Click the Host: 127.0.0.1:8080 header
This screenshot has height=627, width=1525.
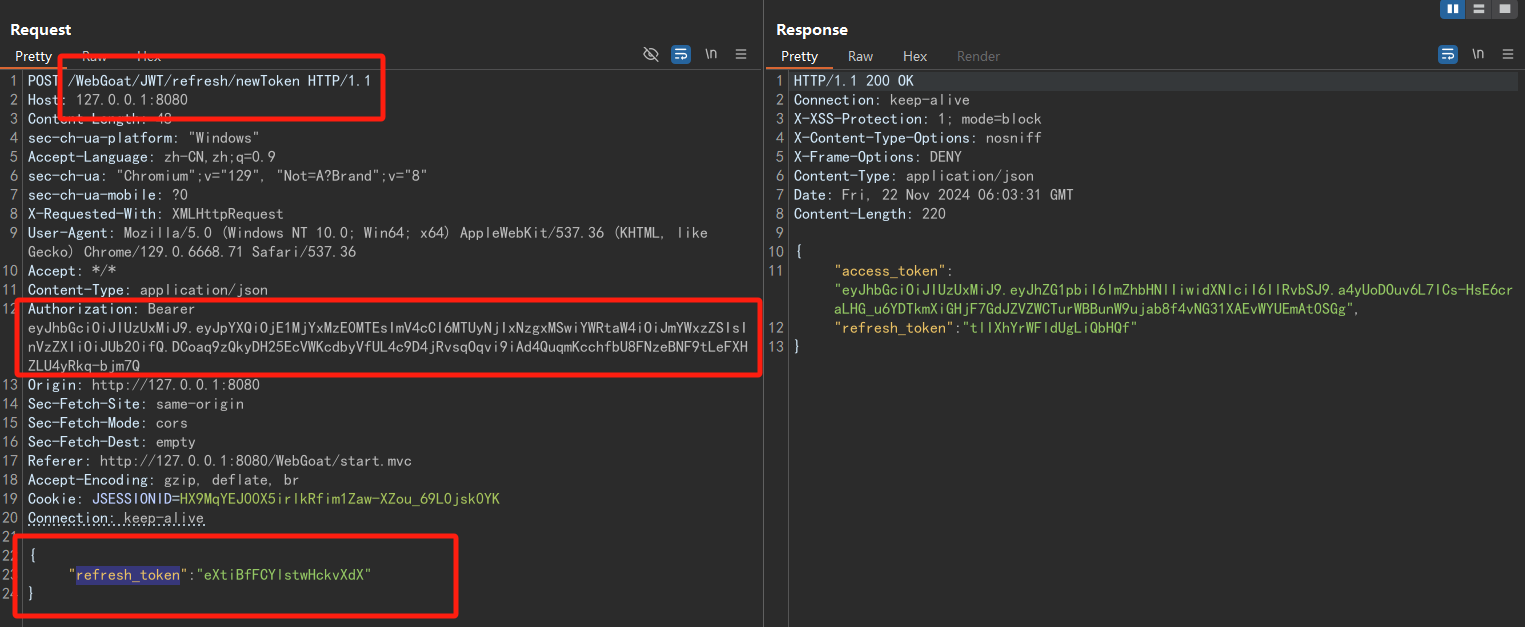point(107,100)
